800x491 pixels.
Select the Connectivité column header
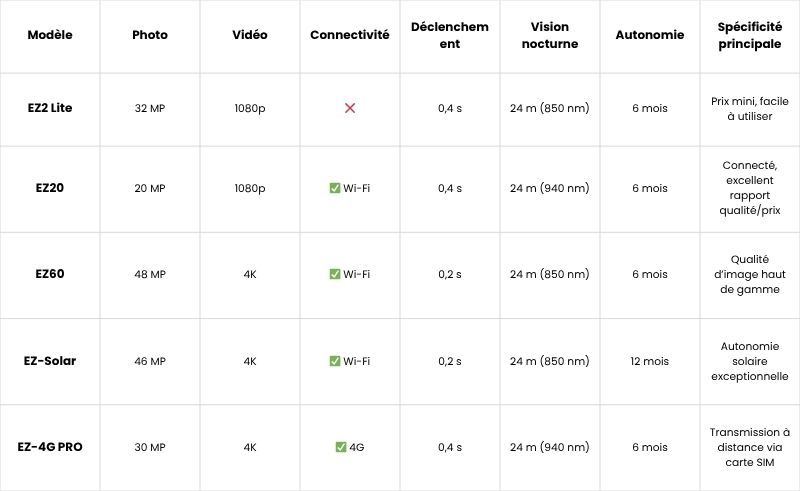click(350, 35)
